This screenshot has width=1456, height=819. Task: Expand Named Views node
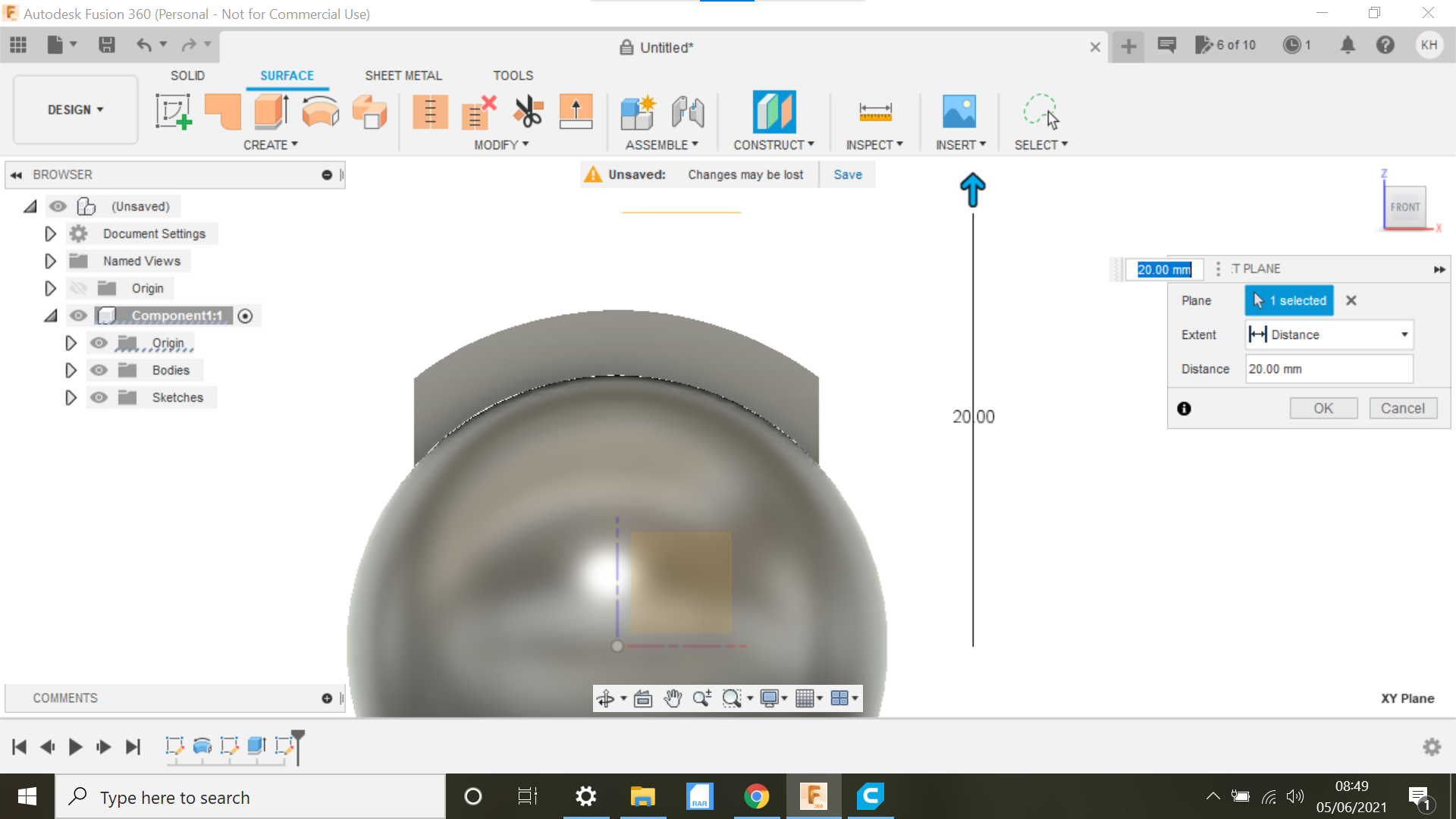tap(50, 261)
